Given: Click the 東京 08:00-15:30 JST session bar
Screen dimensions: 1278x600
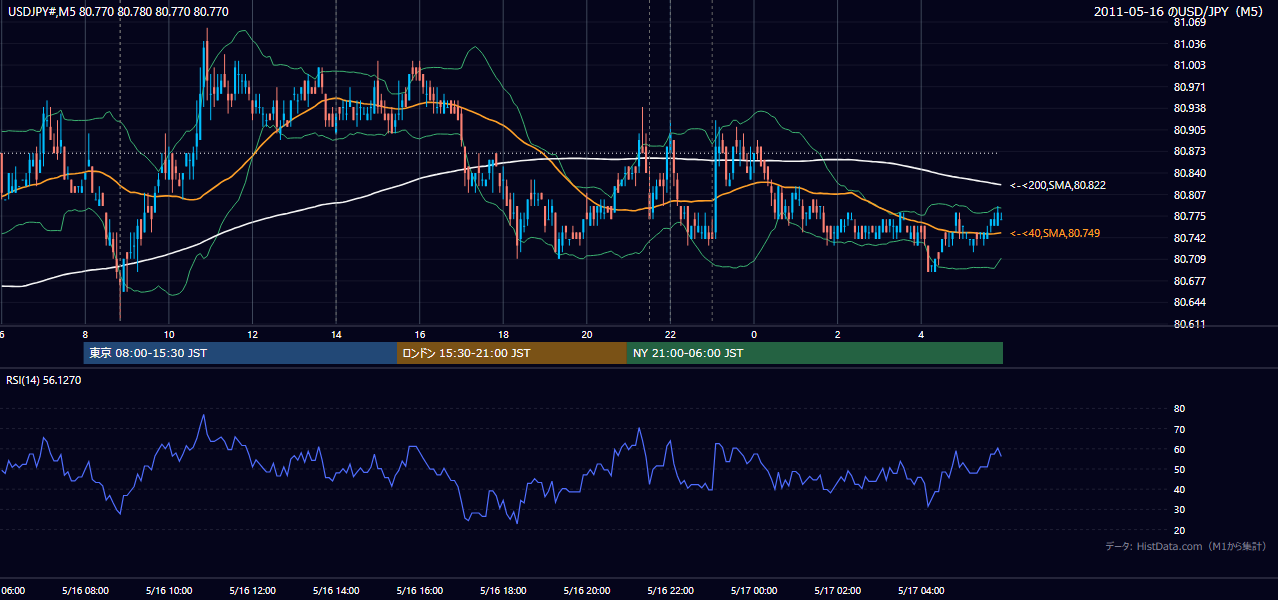Looking at the screenshot, I should (x=240, y=353).
